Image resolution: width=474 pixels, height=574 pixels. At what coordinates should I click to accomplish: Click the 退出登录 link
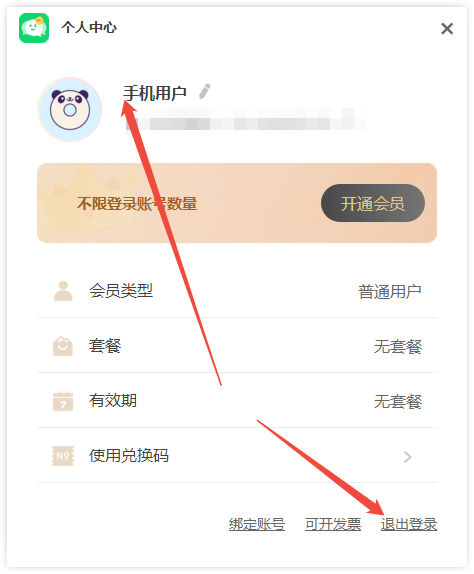click(408, 524)
